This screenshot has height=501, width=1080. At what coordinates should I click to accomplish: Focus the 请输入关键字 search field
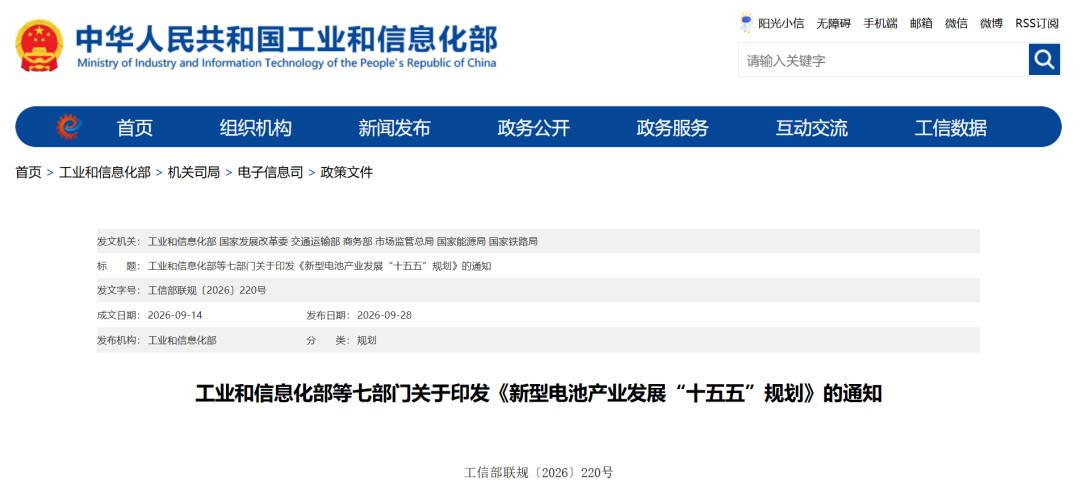(884, 60)
